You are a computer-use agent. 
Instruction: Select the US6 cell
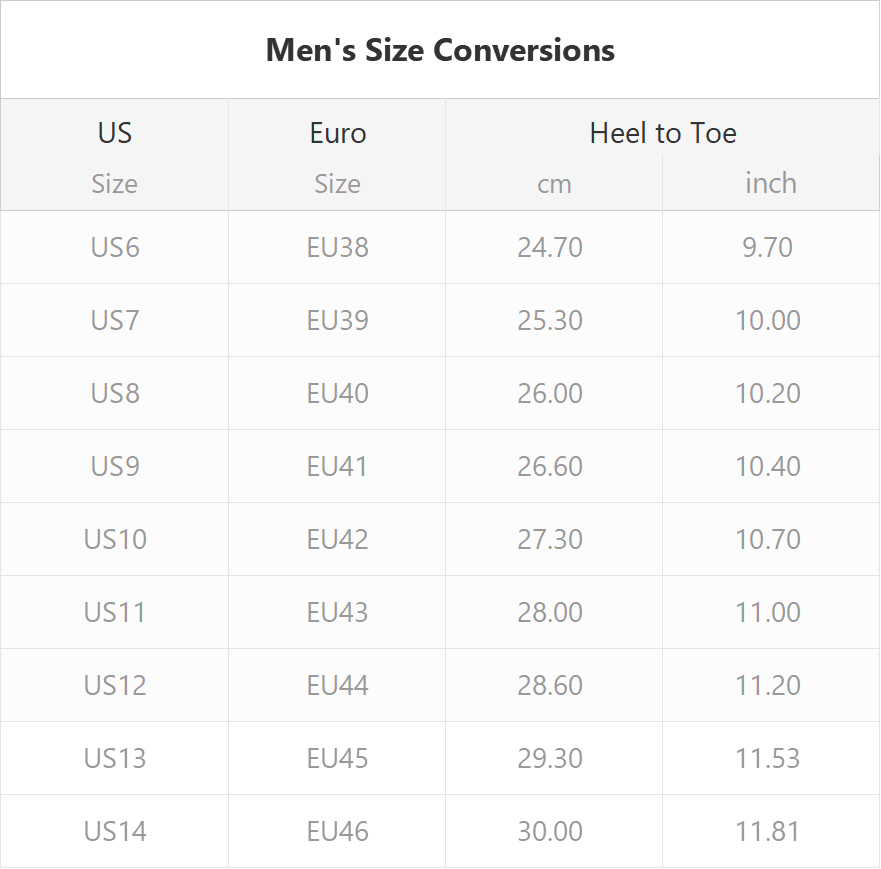pos(115,247)
